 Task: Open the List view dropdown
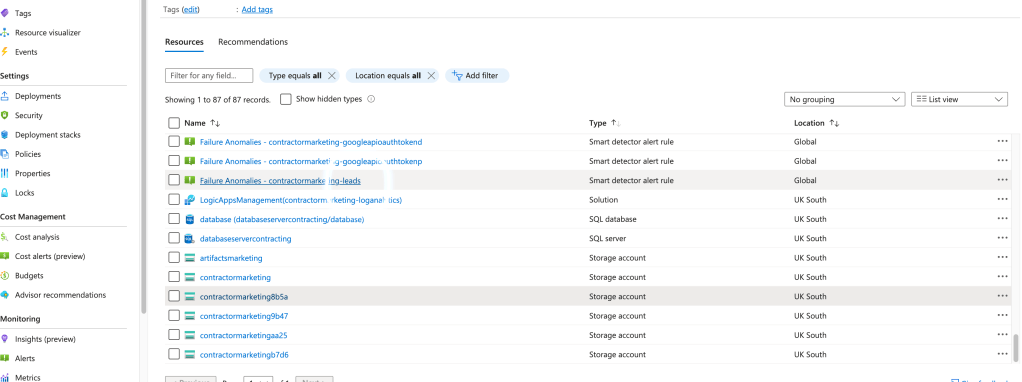tap(959, 100)
